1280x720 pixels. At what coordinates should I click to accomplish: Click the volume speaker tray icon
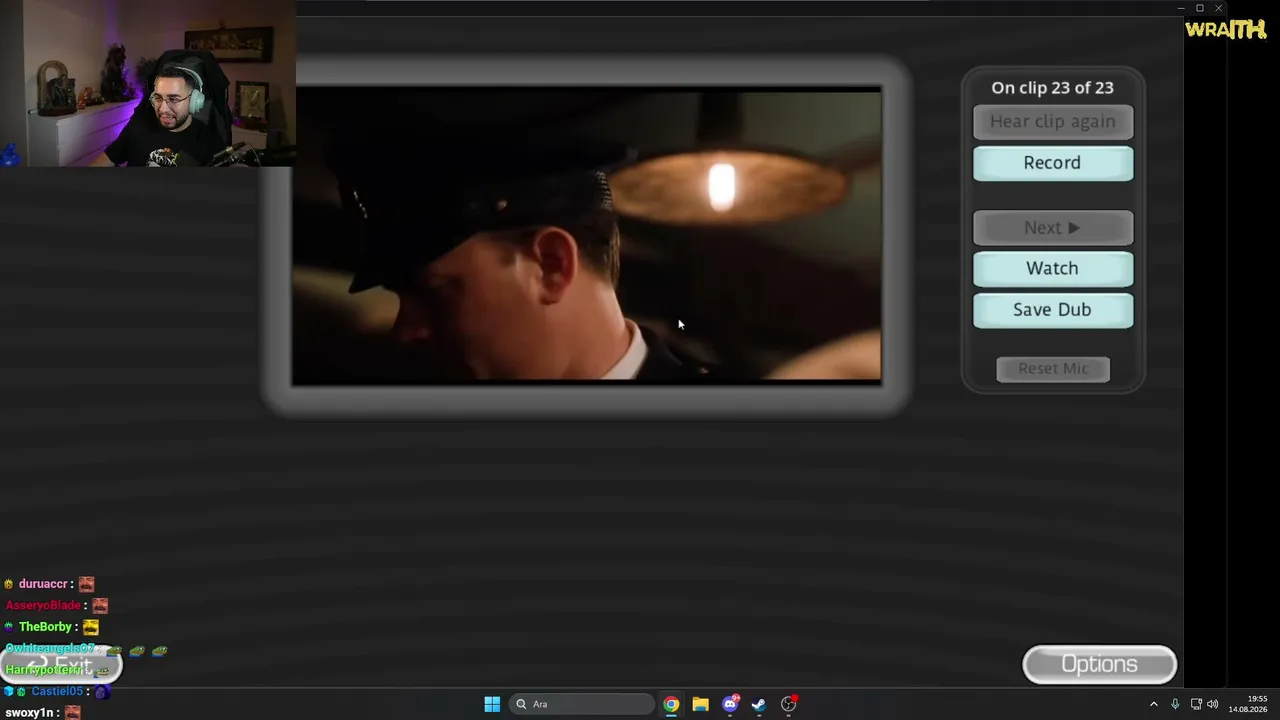(x=1213, y=704)
